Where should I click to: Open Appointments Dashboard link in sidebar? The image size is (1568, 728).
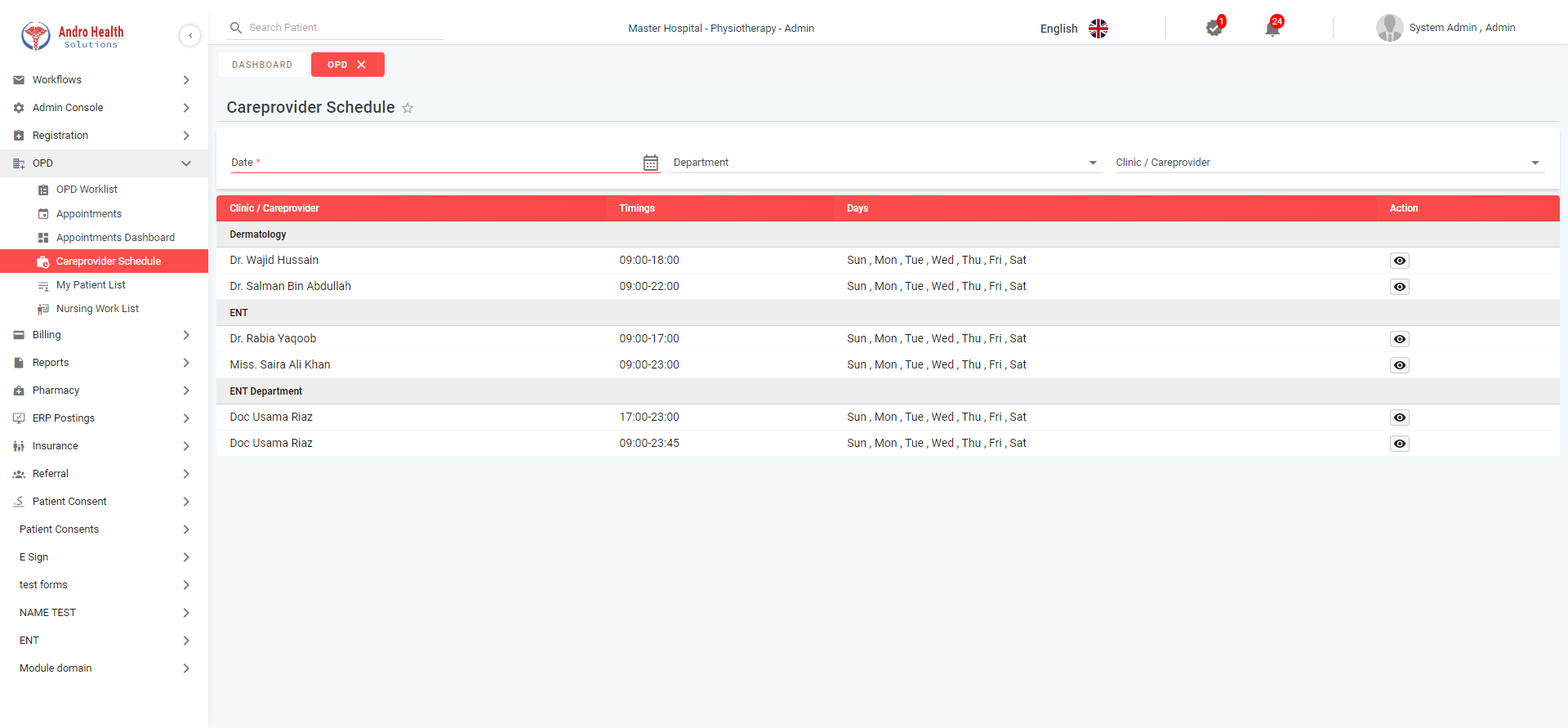tap(115, 238)
